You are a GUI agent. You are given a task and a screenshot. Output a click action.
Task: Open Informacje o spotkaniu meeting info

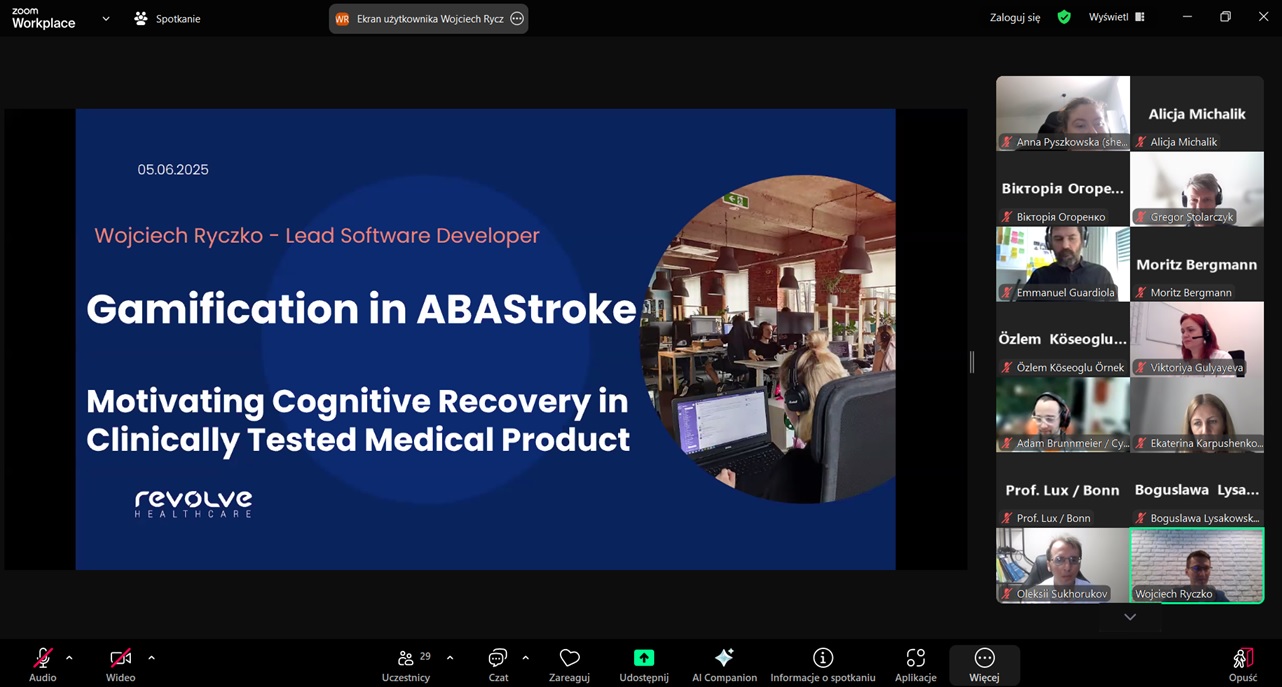pyautogui.click(x=822, y=664)
